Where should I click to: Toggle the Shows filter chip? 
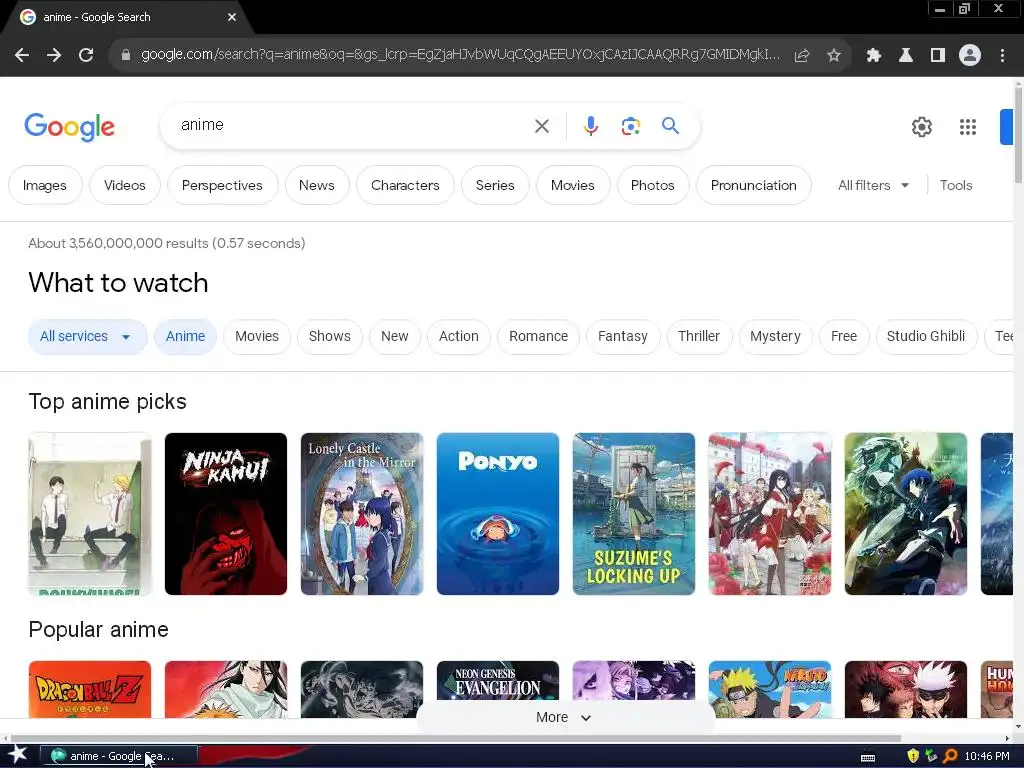[330, 336]
